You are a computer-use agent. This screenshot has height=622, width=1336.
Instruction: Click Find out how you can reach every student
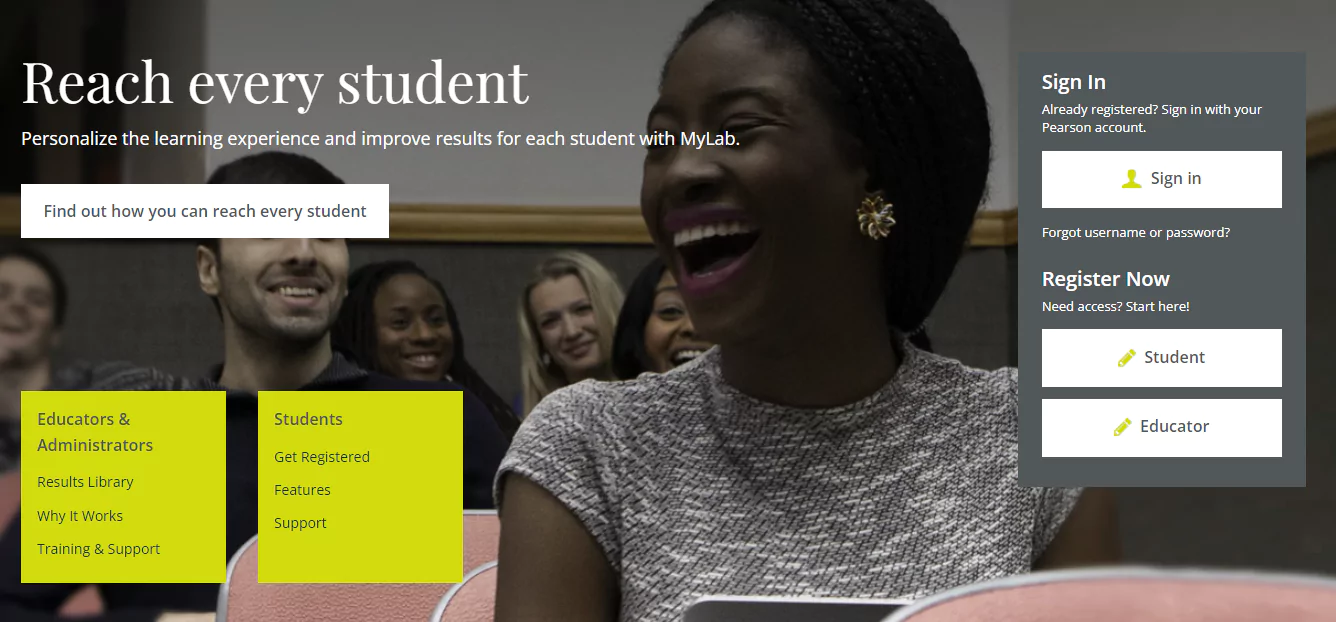(x=205, y=211)
